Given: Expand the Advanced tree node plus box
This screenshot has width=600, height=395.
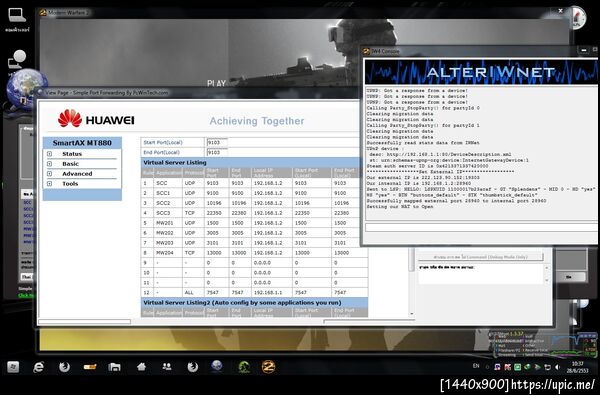Looking at the screenshot, I should coord(49,174).
